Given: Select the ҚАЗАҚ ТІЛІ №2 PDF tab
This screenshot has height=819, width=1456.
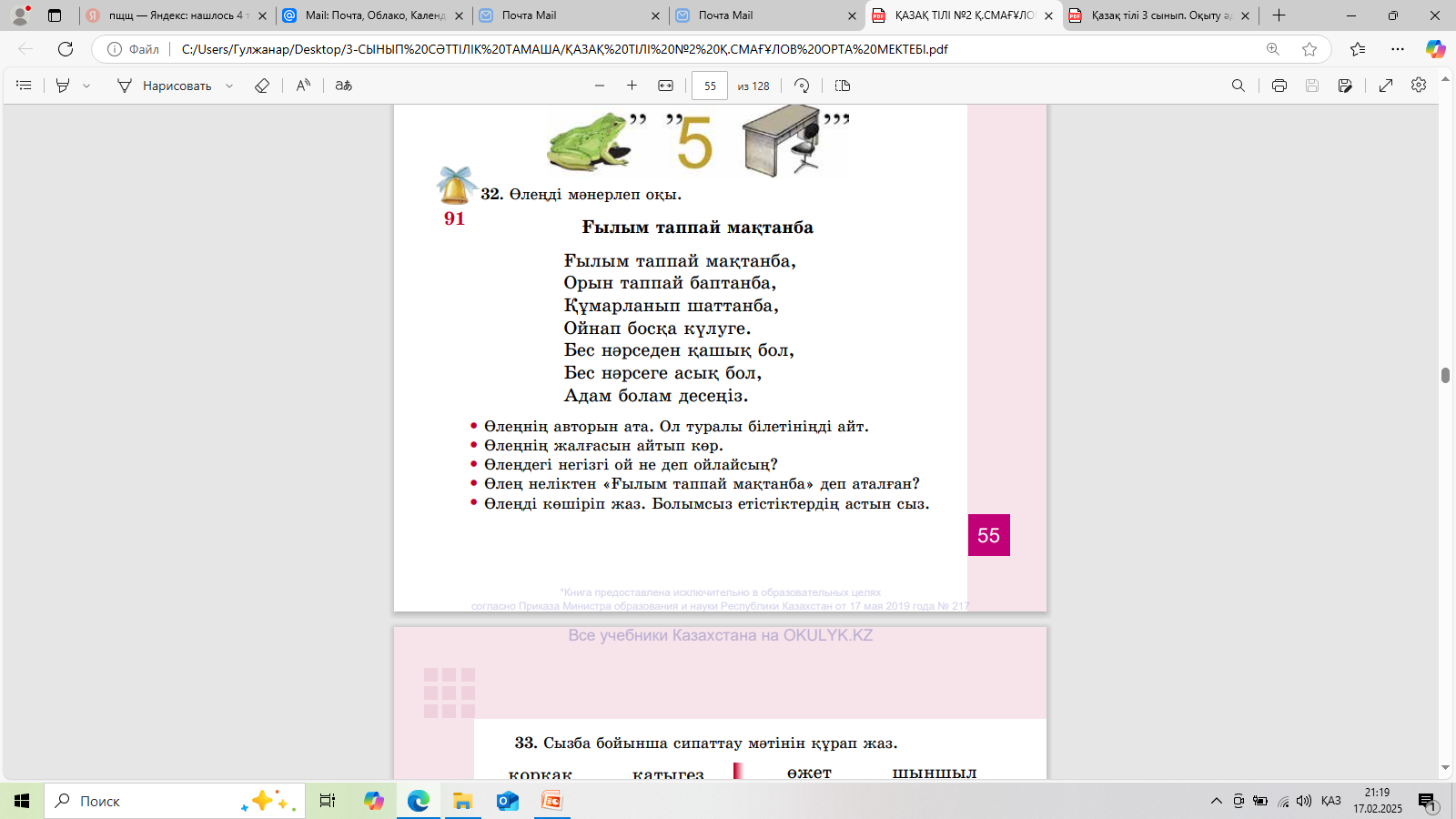Looking at the screenshot, I should [963, 15].
